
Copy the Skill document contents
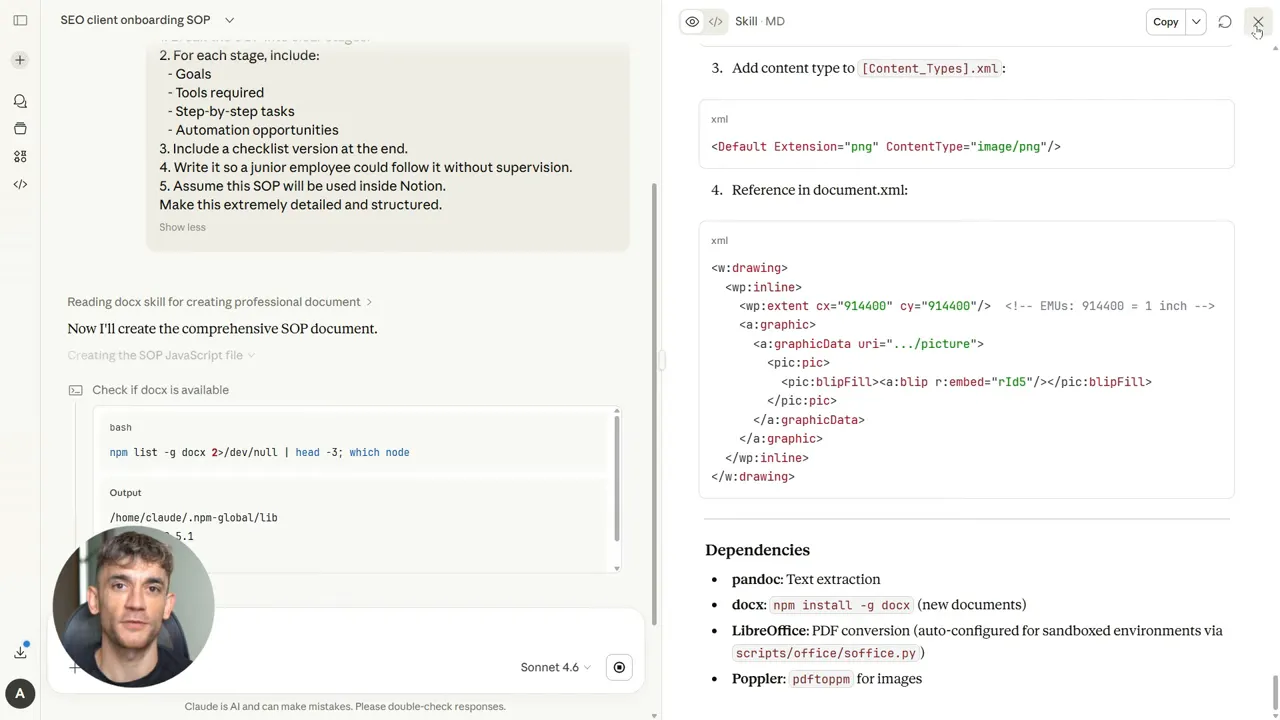1166,22
